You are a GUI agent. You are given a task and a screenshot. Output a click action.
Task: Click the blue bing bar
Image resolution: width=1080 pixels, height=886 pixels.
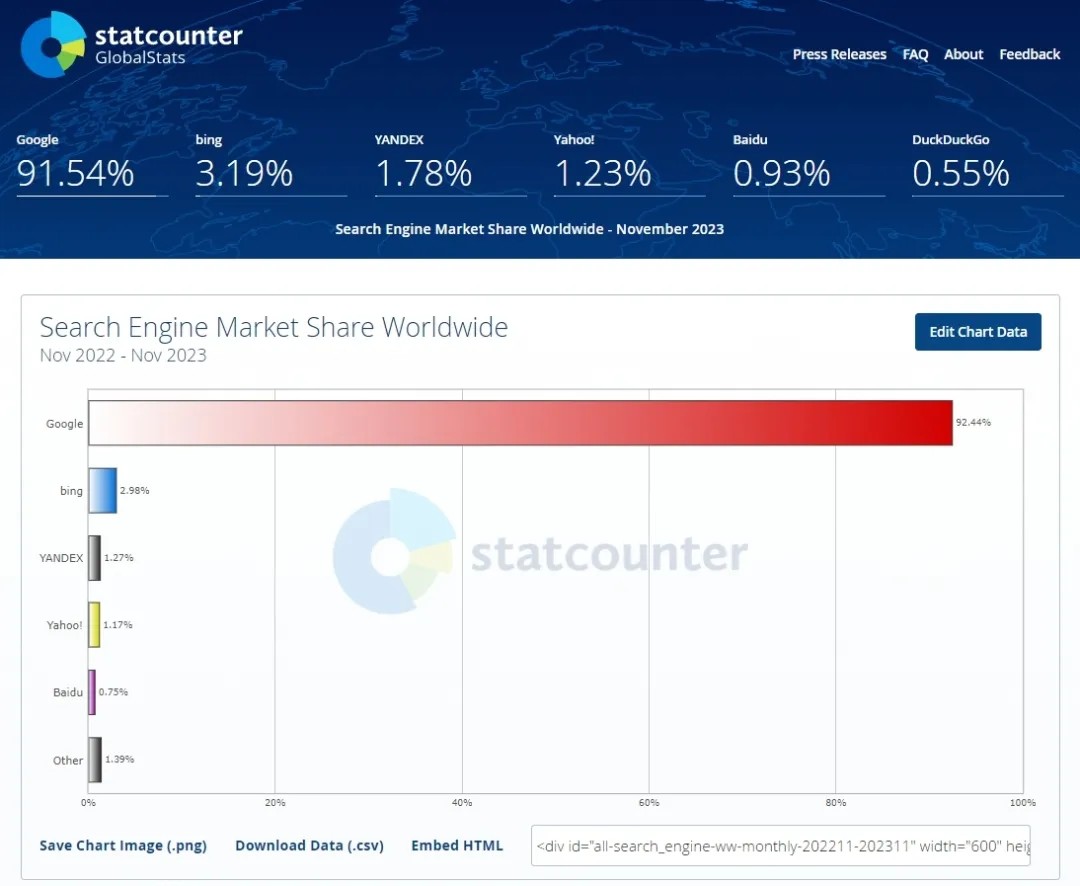[102, 490]
